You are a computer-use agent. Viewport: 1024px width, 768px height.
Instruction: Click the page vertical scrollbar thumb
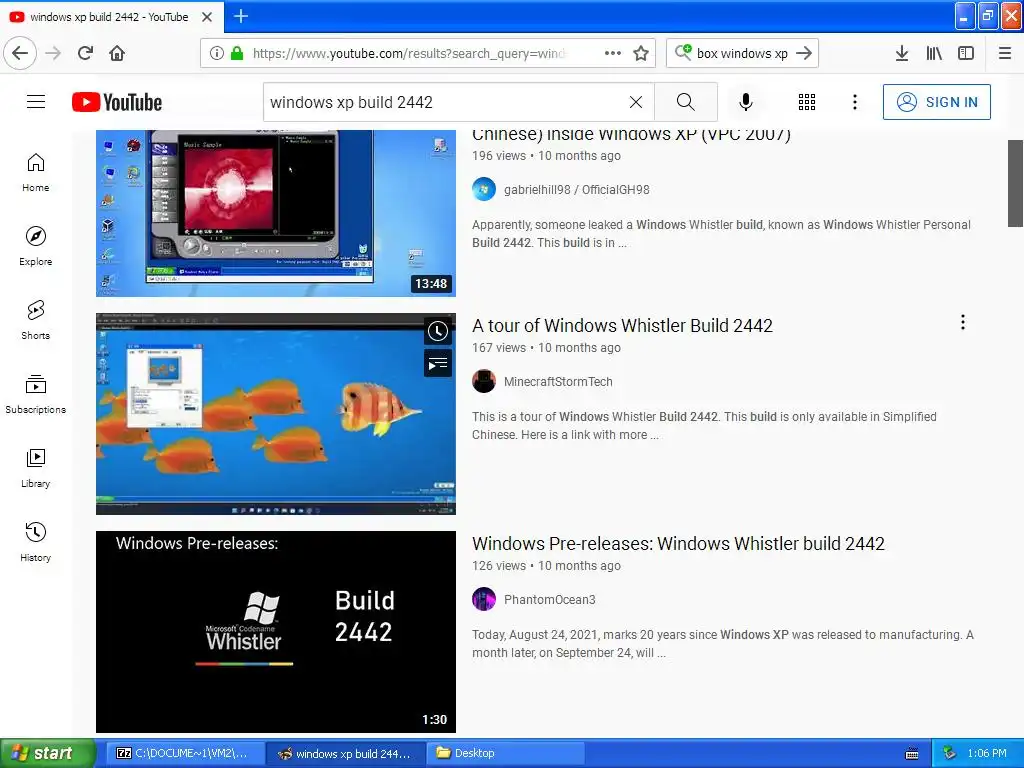1015,183
